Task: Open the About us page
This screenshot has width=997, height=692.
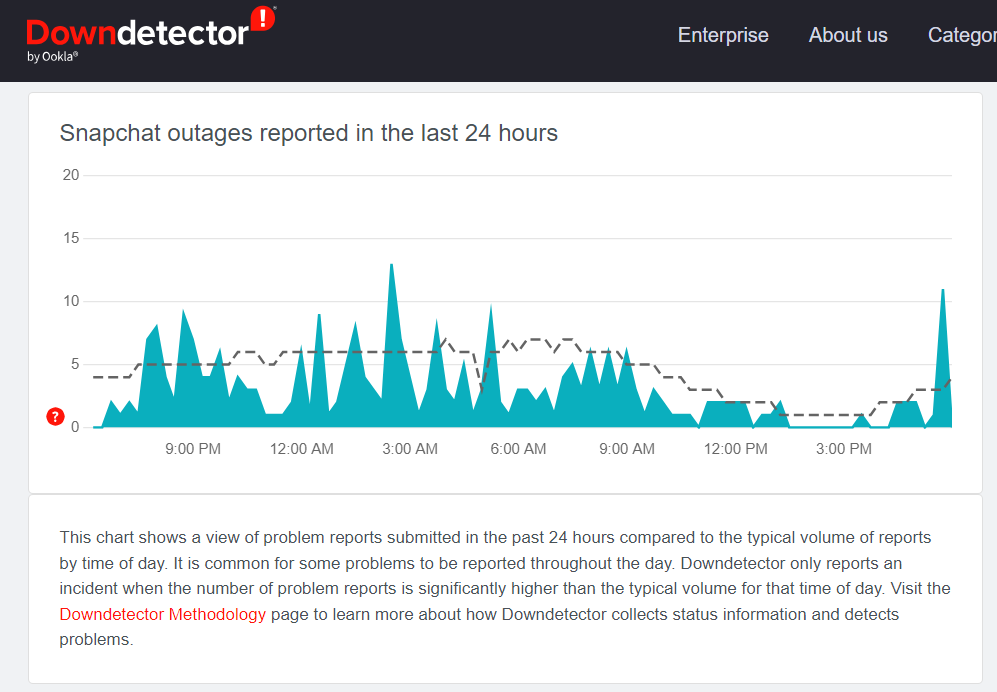Action: pos(847,35)
